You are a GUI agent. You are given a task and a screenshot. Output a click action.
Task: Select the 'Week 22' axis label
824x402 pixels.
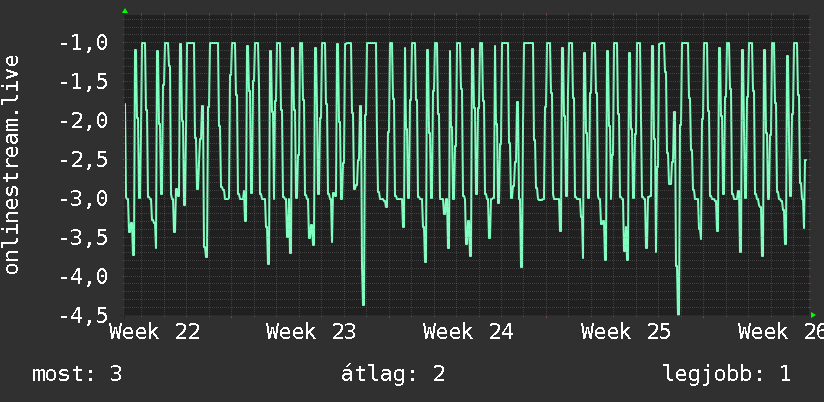pyautogui.click(x=154, y=332)
